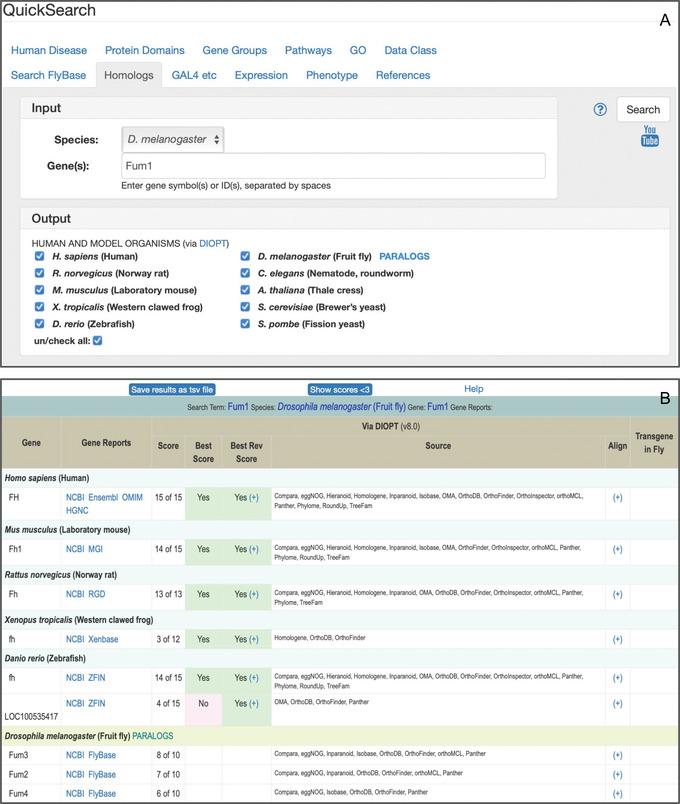Toggle S. pombe (Fission yeast) checkbox
The height and width of the screenshot is (804, 680).
pyautogui.click(x=245, y=324)
